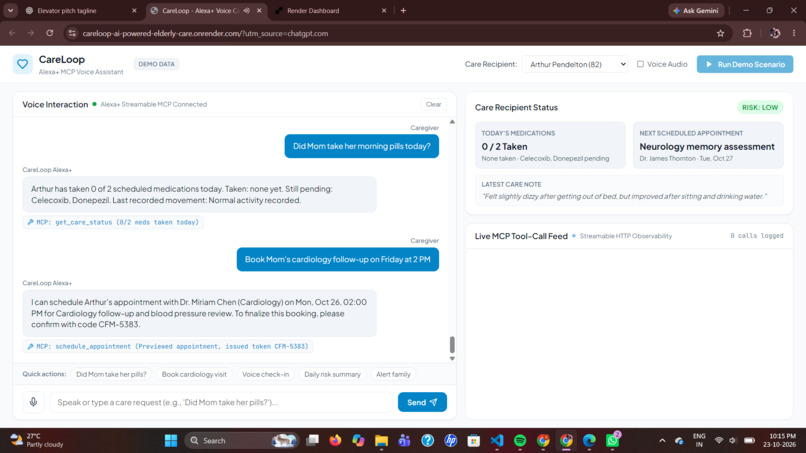This screenshot has height=453, width=806.
Task: Click the chat scrollbar thumb
Action: coord(452,345)
